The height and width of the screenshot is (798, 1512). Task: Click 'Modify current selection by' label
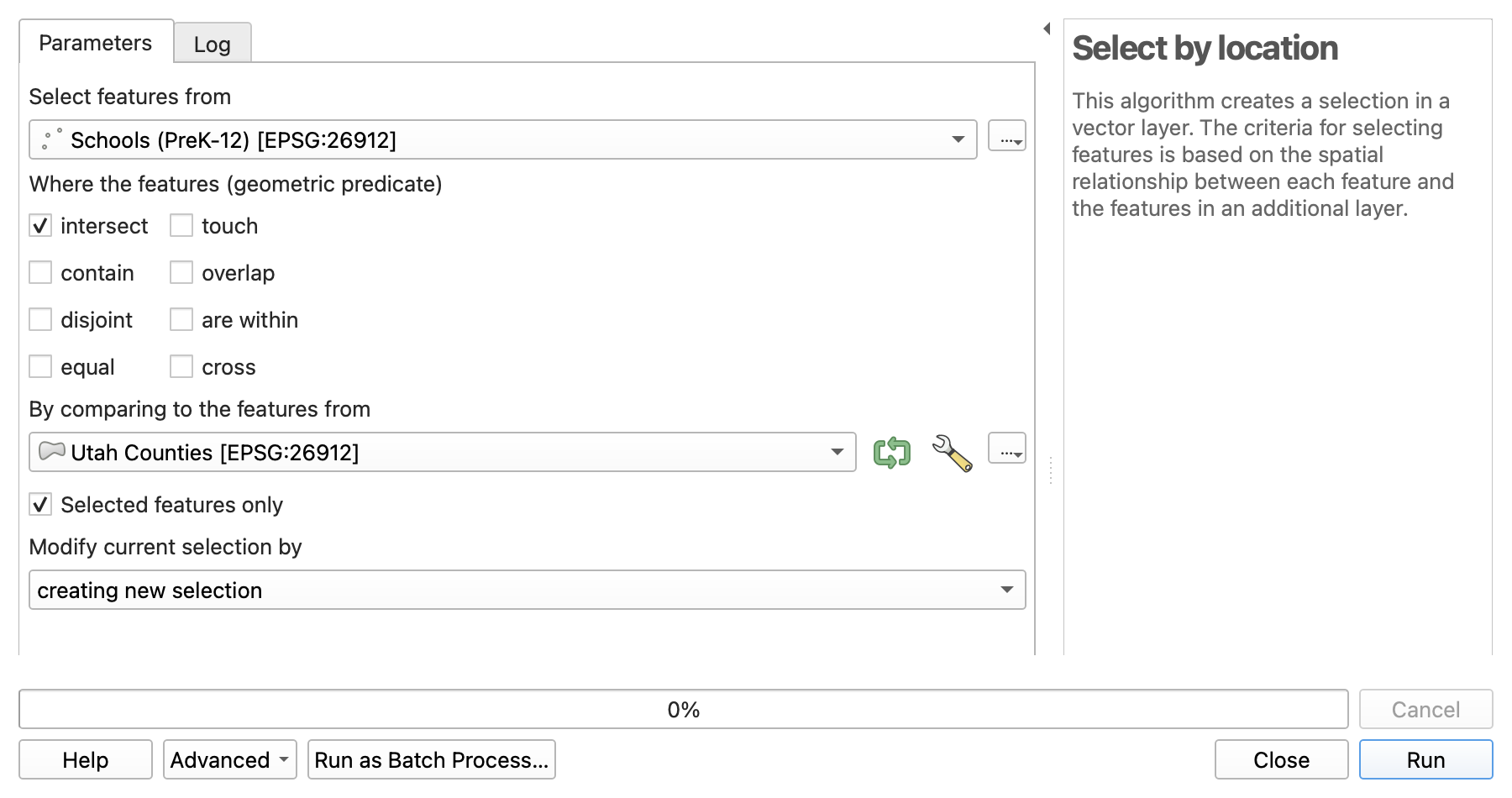coord(165,547)
